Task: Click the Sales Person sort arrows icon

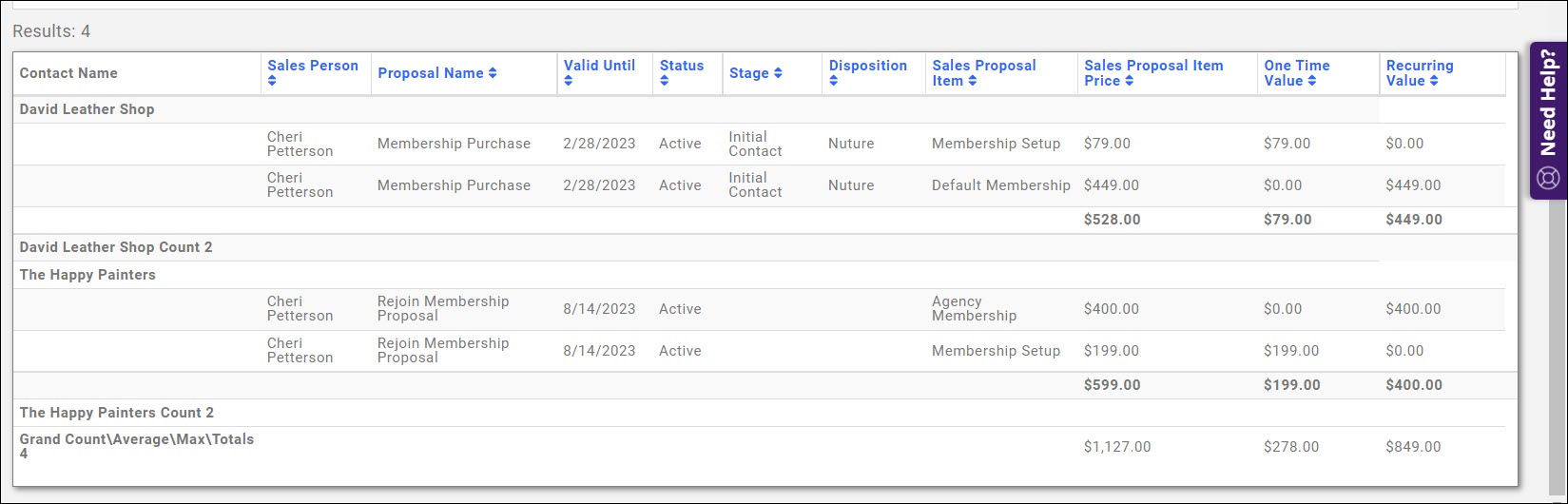Action: 272,82
